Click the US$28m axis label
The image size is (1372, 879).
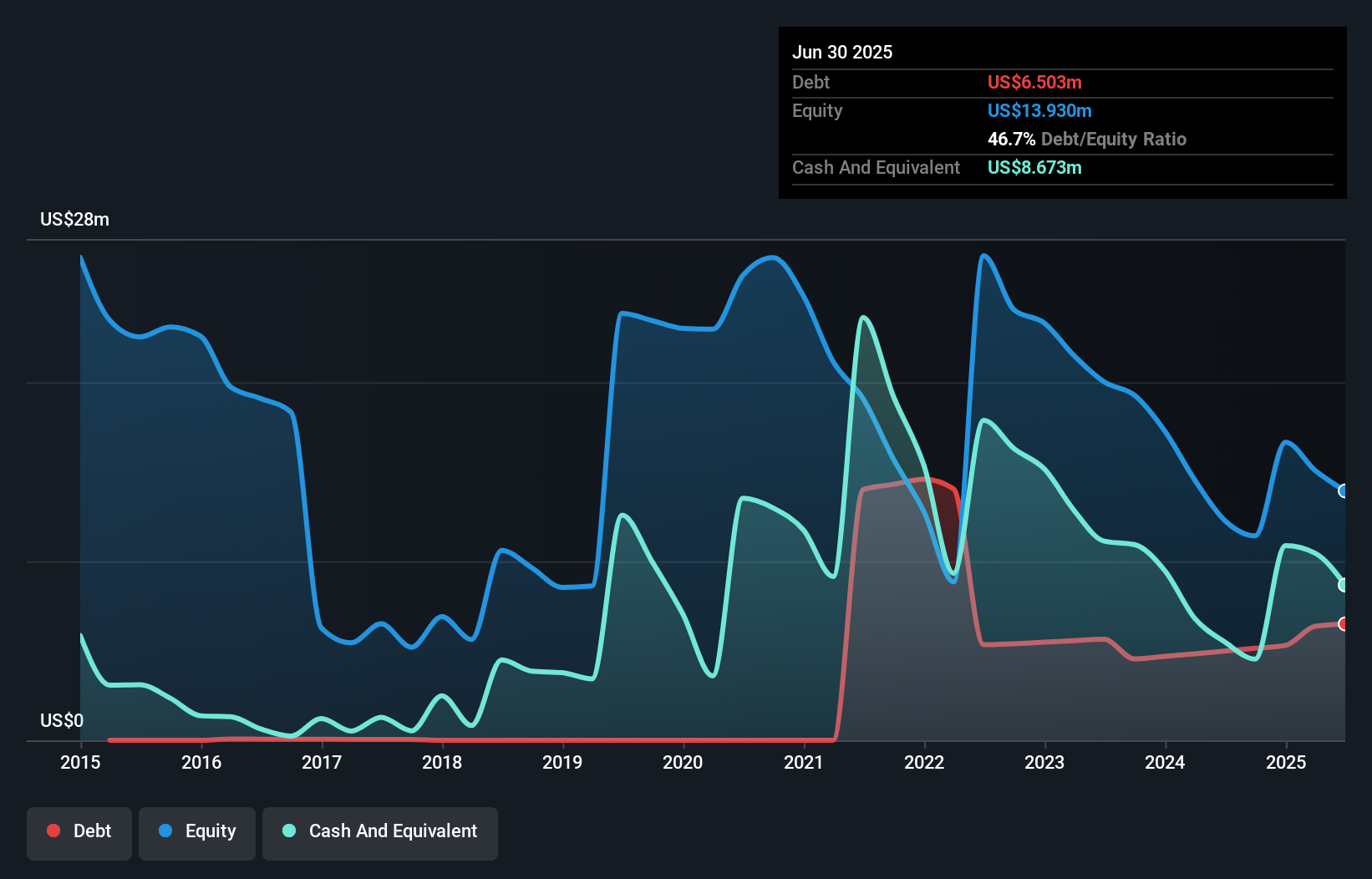tap(74, 219)
